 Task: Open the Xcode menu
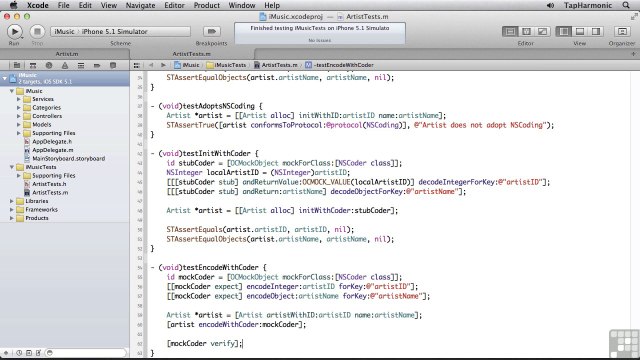pos(38,5)
